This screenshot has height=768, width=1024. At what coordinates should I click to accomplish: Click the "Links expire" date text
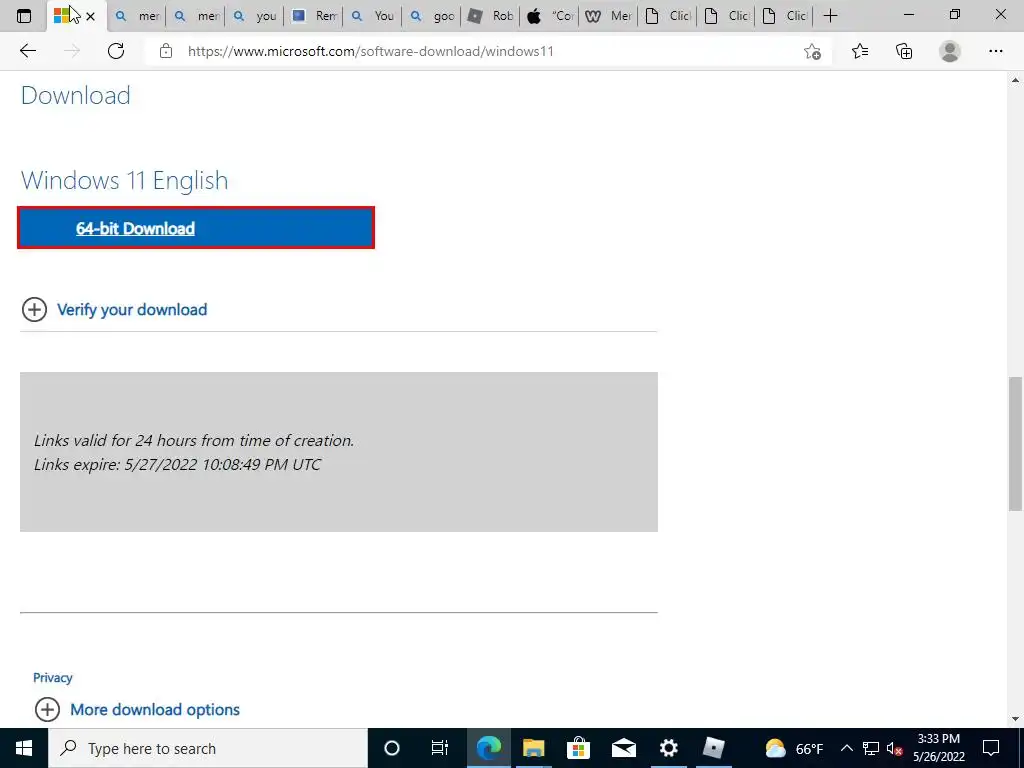[177, 464]
